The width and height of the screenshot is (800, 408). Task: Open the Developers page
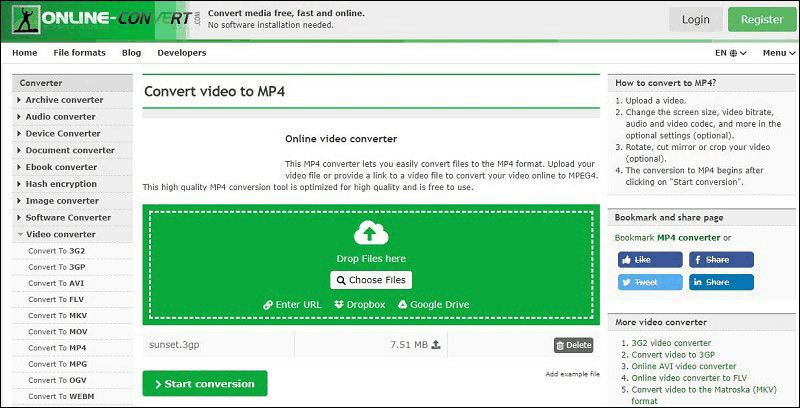(x=182, y=53)
